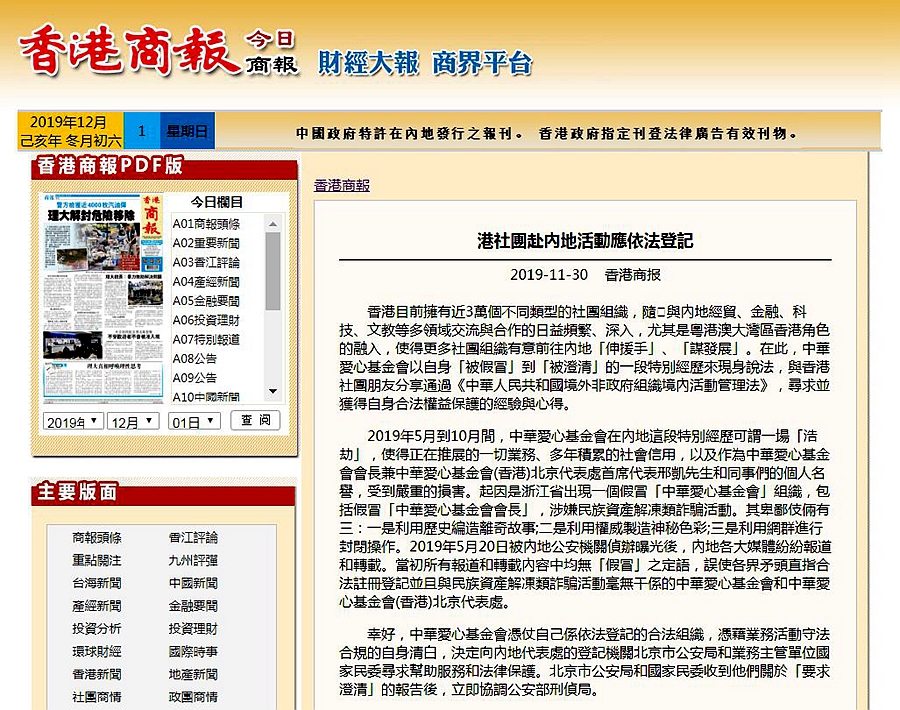
Task: Click the 香港商報 red masthead logo
Action: click(129, 50)
